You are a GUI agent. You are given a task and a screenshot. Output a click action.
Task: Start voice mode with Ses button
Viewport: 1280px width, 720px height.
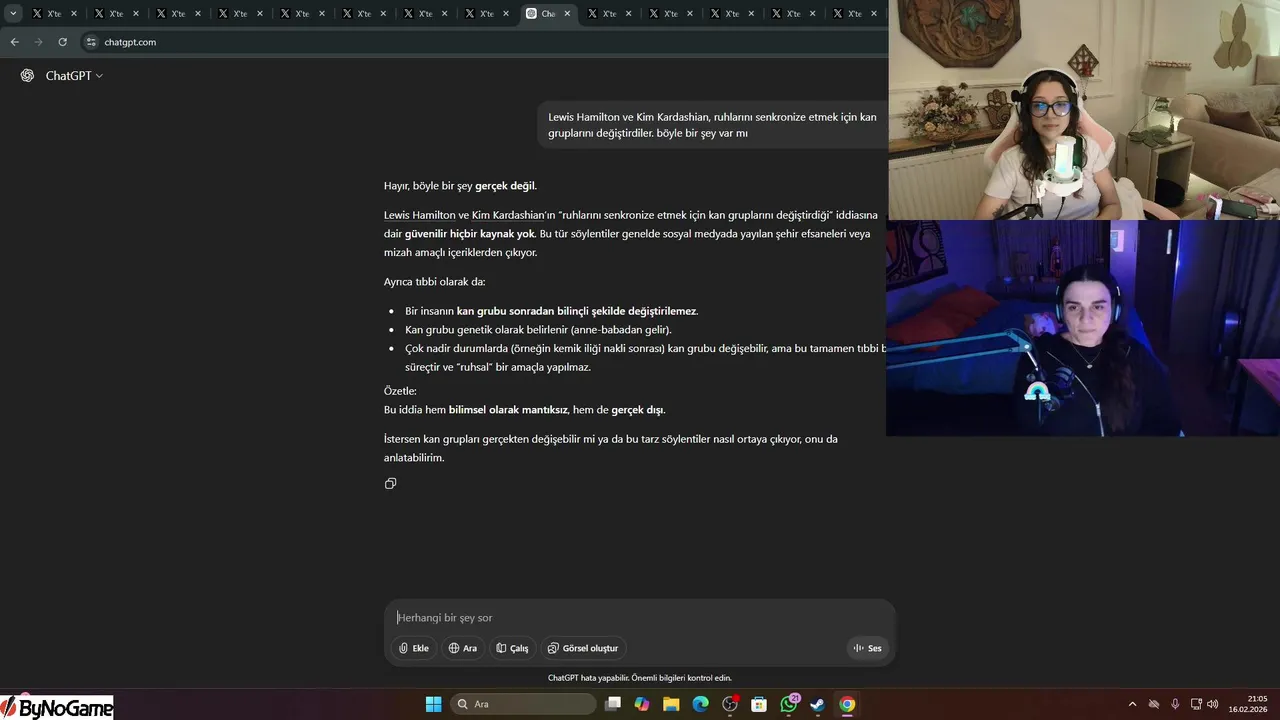pyautogui.click(x=867, y=648)
